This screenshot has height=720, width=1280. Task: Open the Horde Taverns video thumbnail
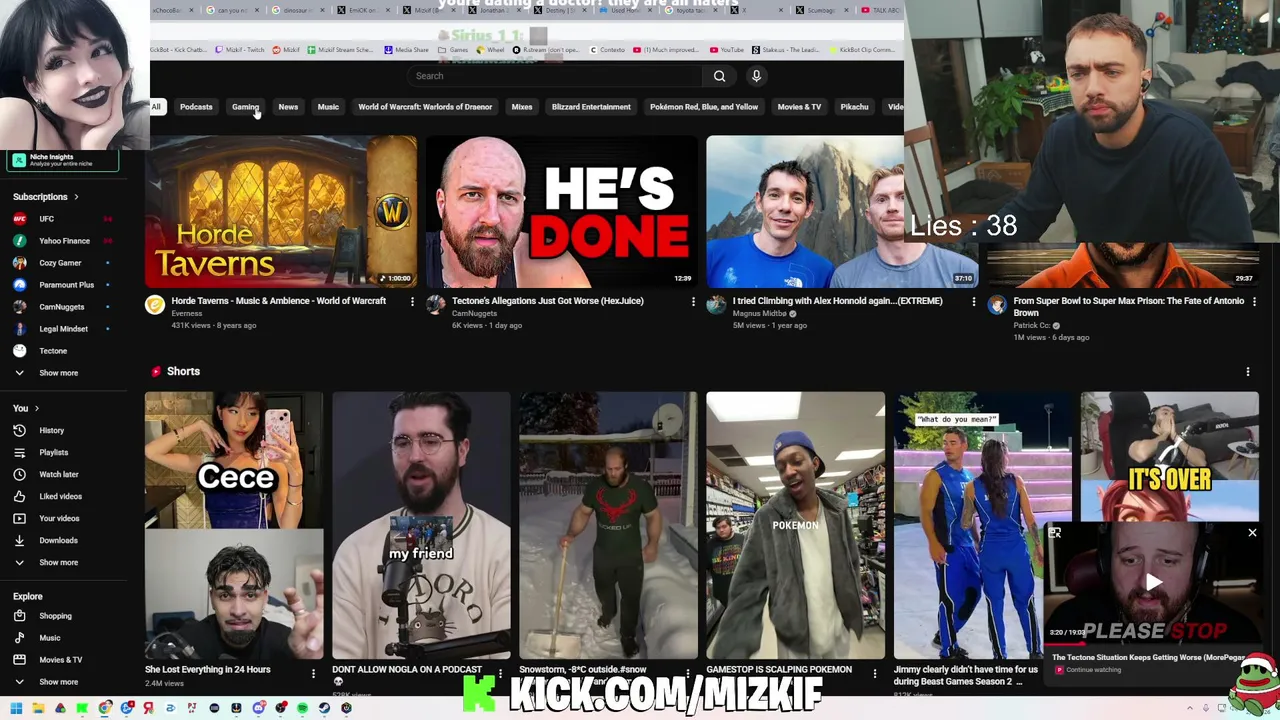[281, 212]
